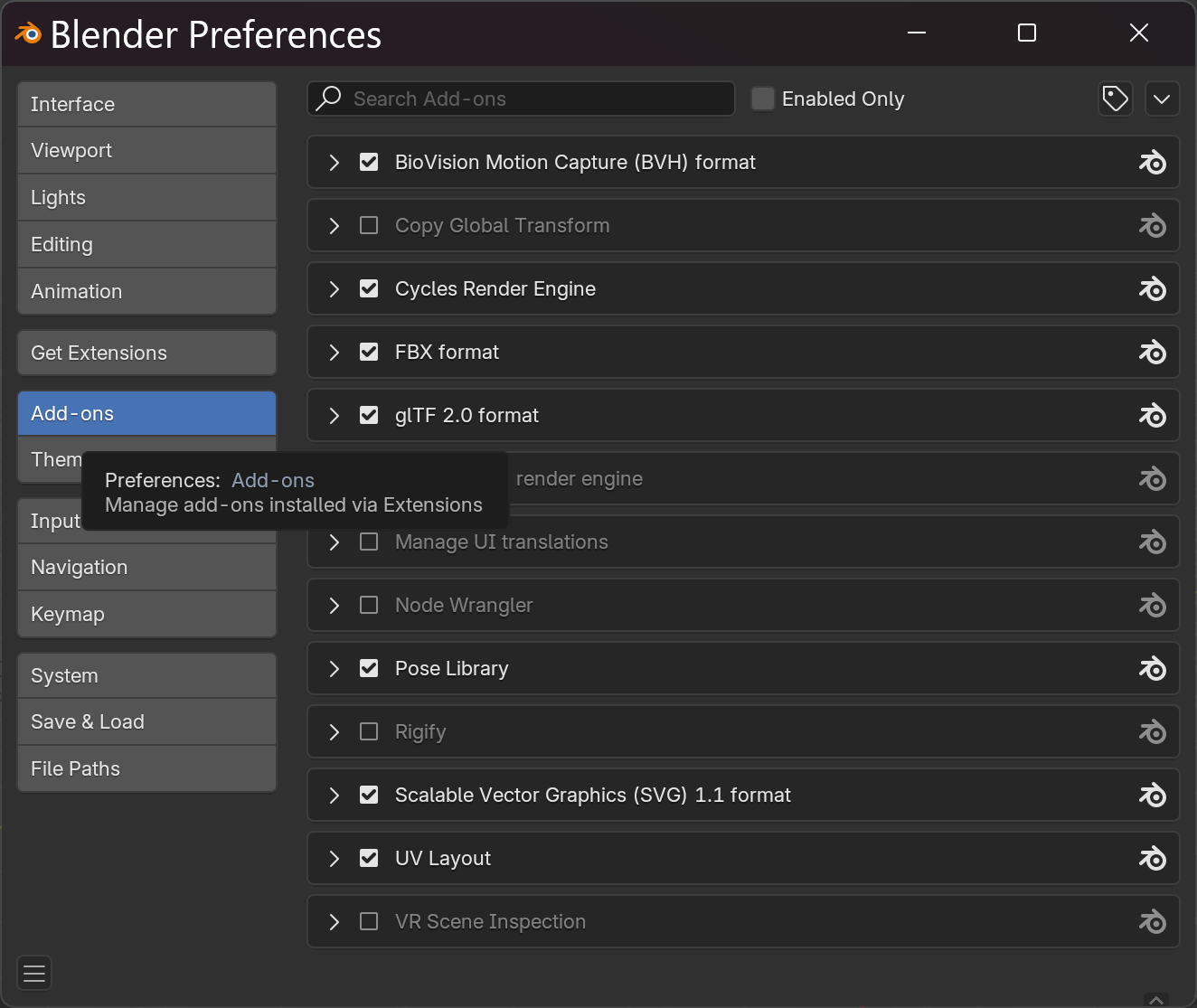The image size is (1197, 1008).
Task: Enable the Rigify add-on
Action: click(369, 731)
